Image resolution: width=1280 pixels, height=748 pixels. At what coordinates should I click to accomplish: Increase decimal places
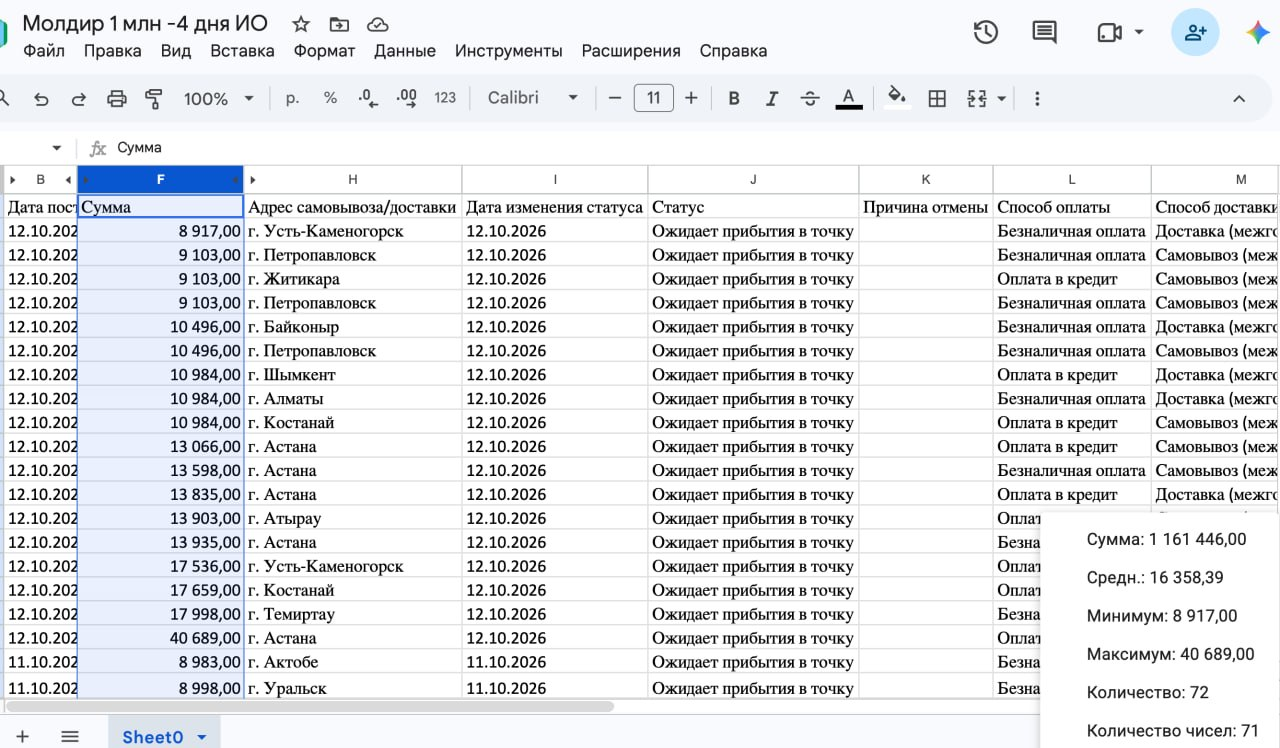407,98
